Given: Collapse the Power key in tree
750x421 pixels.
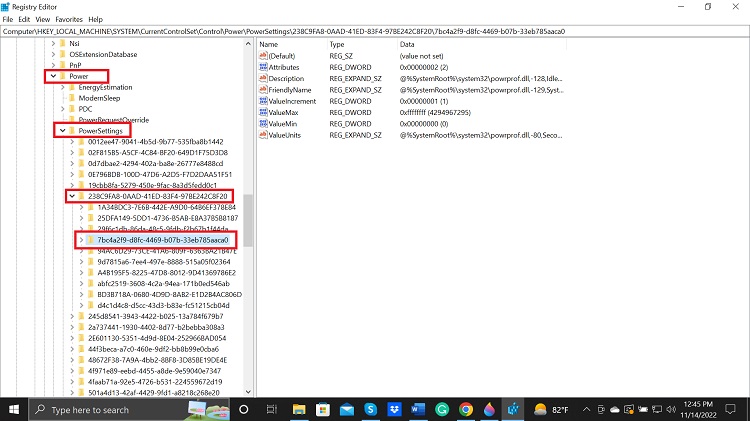Looking at the screenshot, I should click(x=52, y=76).
